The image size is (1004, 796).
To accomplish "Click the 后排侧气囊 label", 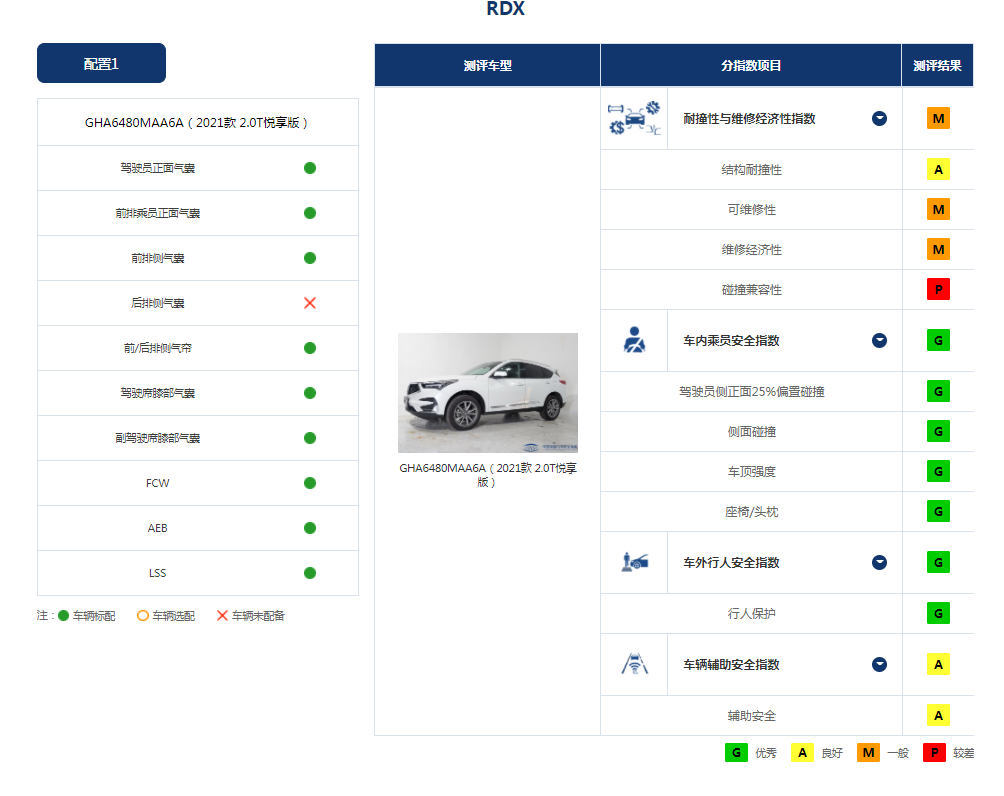I will (x=158, y=303).
